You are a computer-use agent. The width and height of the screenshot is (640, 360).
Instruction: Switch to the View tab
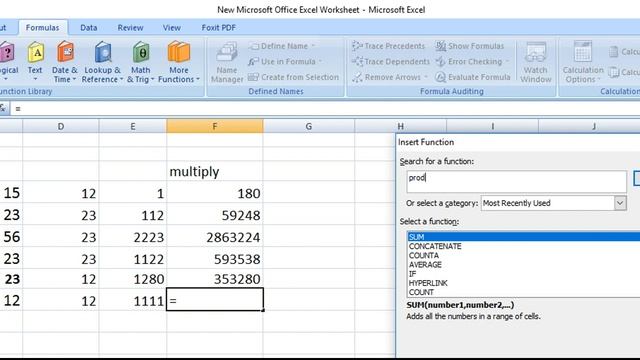(171, 28)
